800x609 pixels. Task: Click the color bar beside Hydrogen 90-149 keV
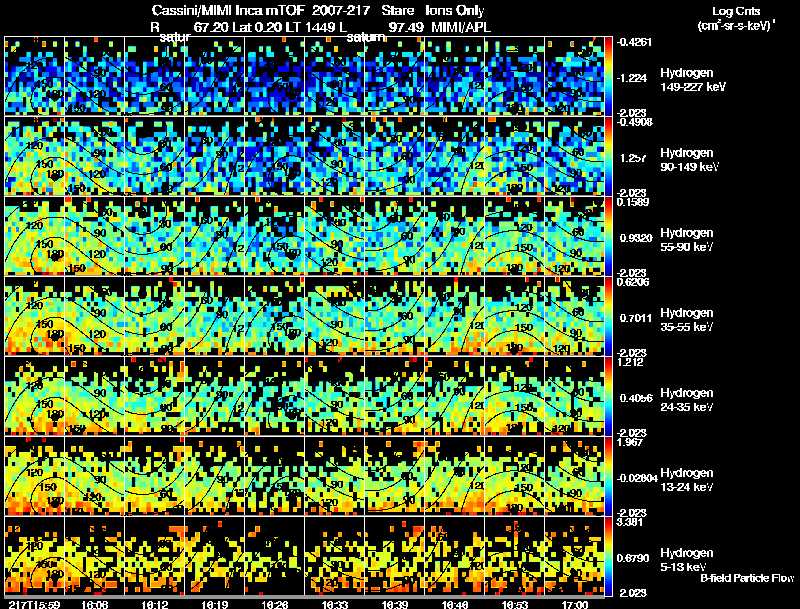[x=608, y=156]
